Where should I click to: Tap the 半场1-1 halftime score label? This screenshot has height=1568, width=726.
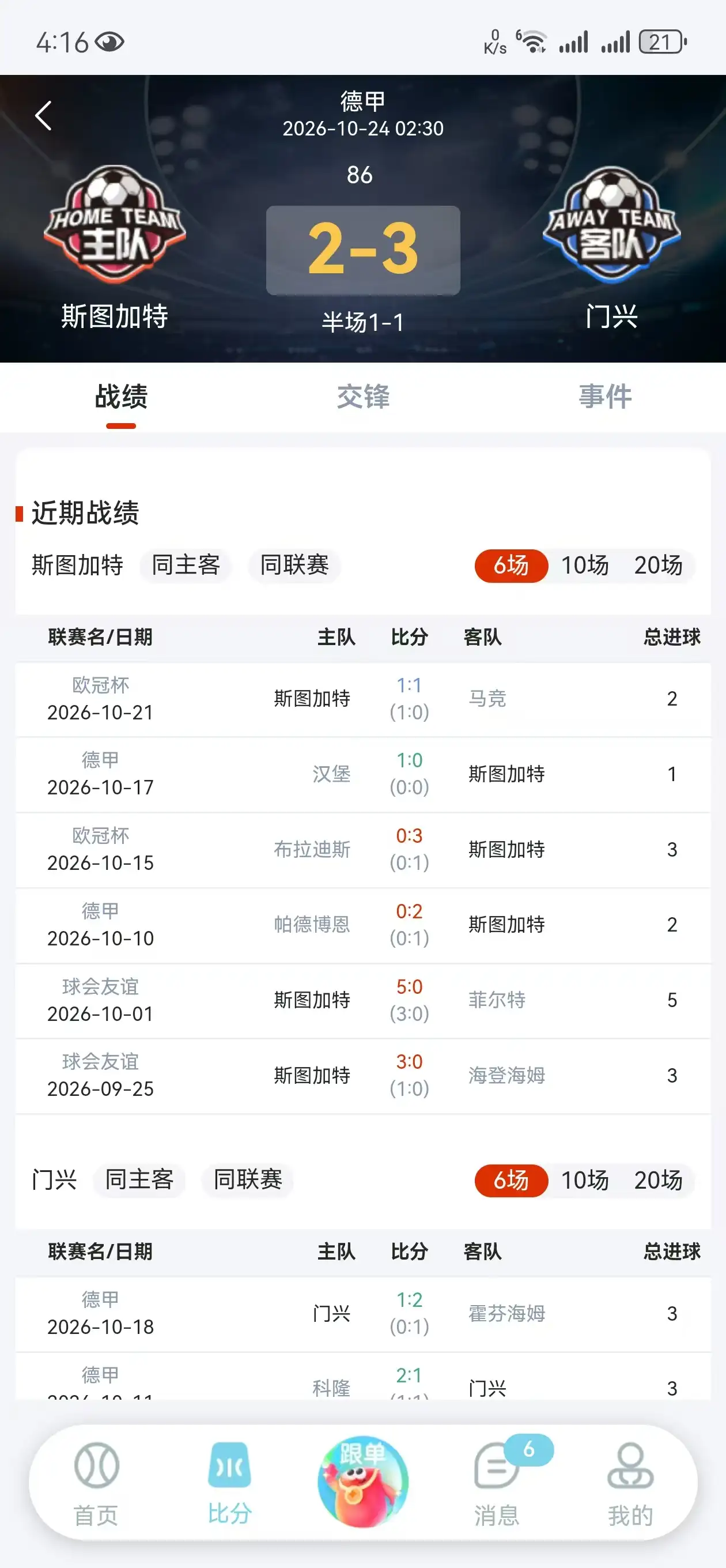click(x=364, y=323)
